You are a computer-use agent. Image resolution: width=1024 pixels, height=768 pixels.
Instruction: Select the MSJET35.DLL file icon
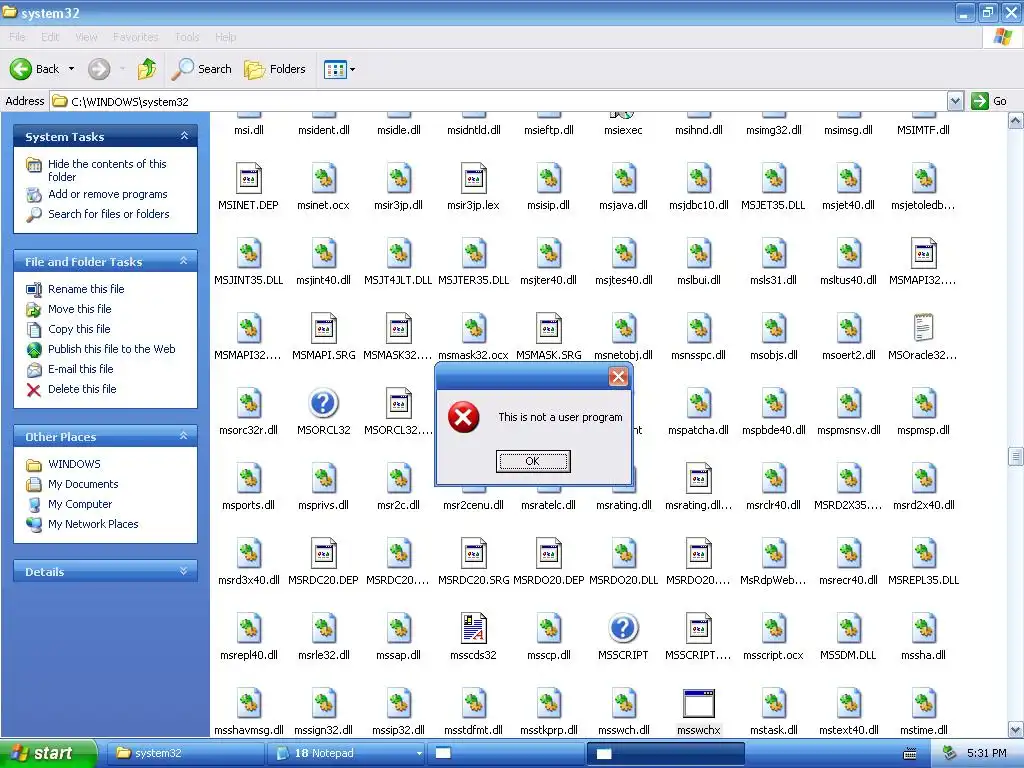click(774, 178)
